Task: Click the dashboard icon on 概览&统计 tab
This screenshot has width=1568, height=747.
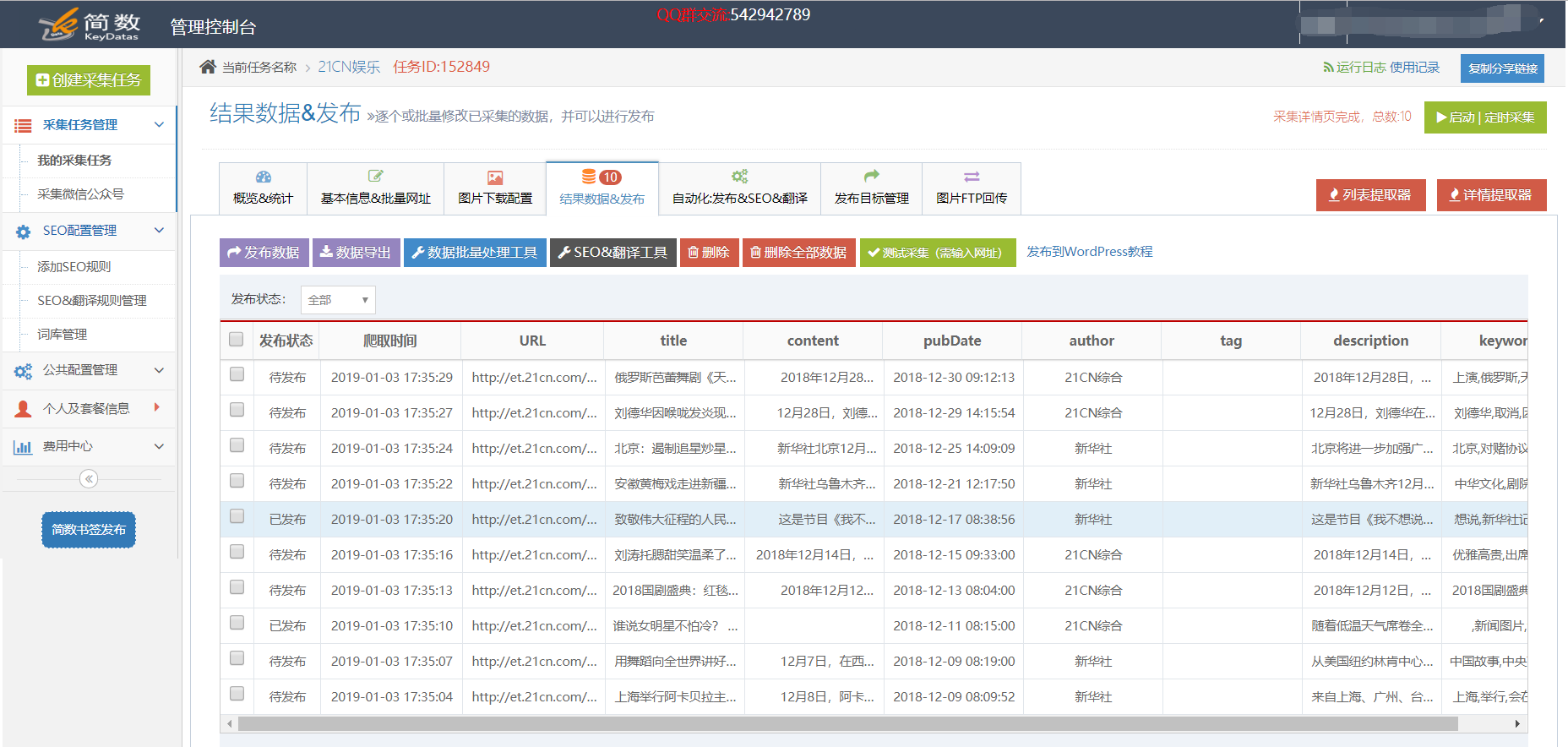Action: pos(264,177)
